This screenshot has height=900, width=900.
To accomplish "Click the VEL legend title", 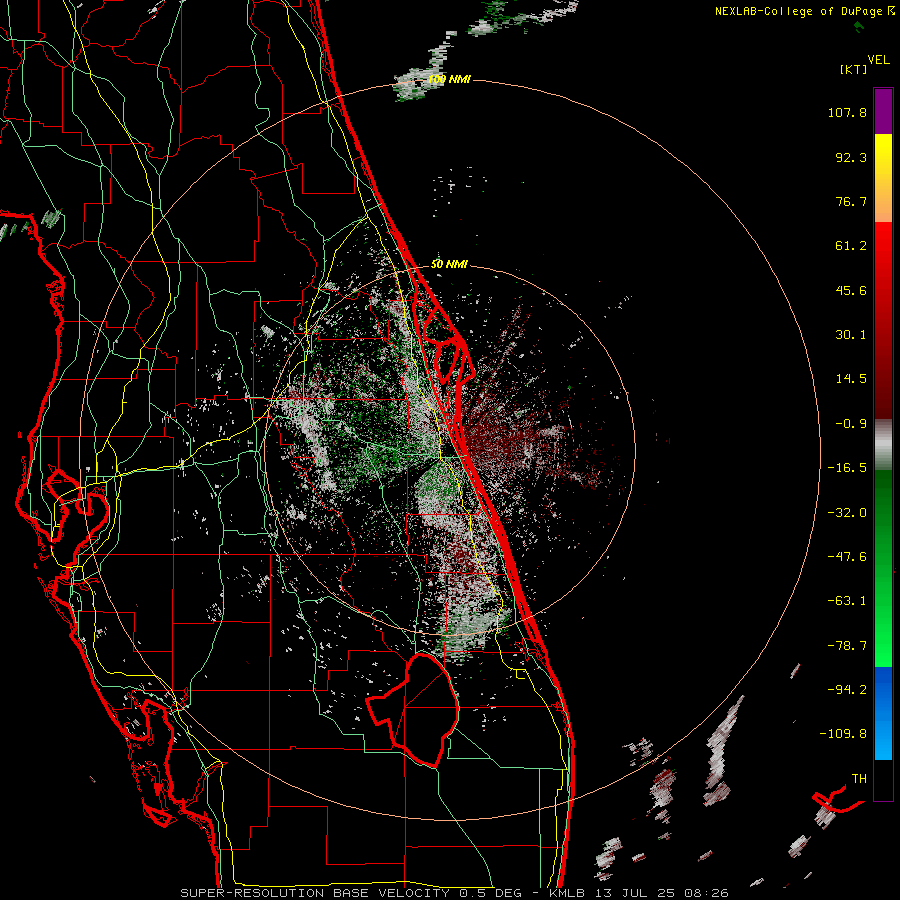I will tap(878, 60).
